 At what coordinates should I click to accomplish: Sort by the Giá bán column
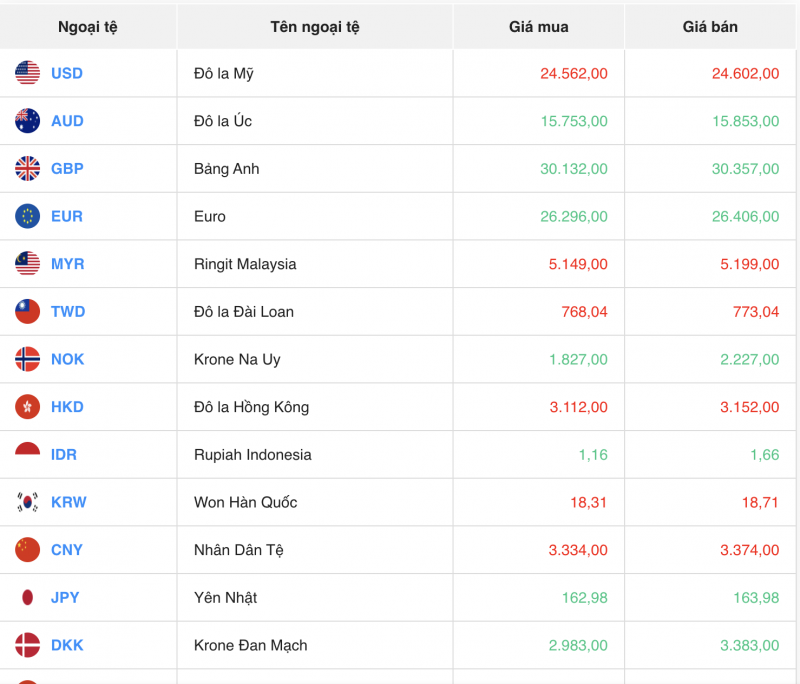pyautogui.click(x=710, y=27)
